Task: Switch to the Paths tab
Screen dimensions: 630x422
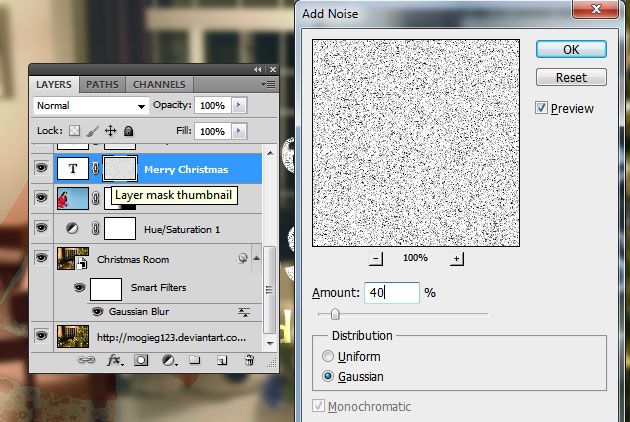Action: click(102, 84)
